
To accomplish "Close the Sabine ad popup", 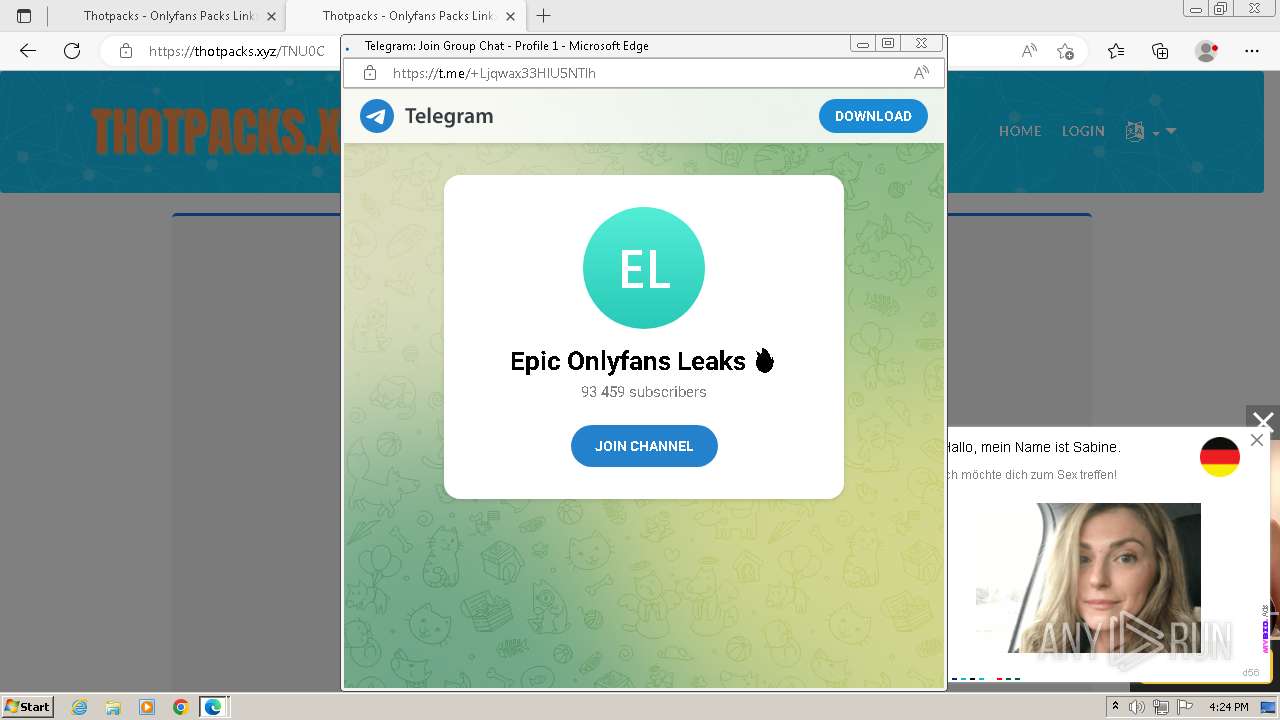I will pyautogui.click(x=1257, y=440).
